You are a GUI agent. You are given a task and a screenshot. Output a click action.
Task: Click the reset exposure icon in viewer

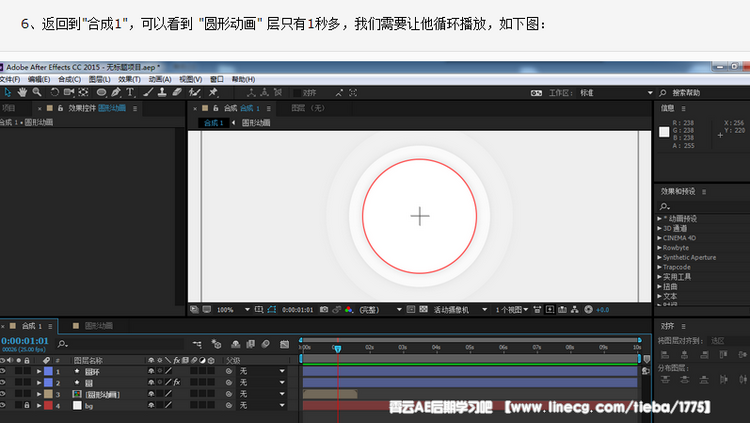click(x=588, y=310)
